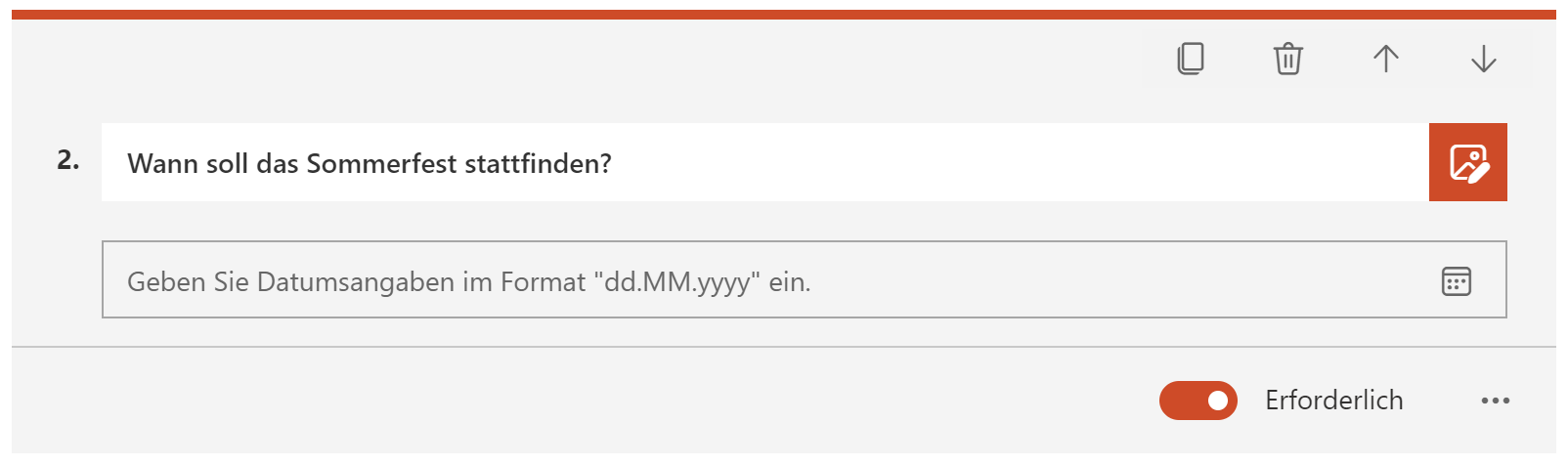Show additional options next to Erforderlich
The height and width of the screenshot is (465, 1568).
tap(1496, 401)
